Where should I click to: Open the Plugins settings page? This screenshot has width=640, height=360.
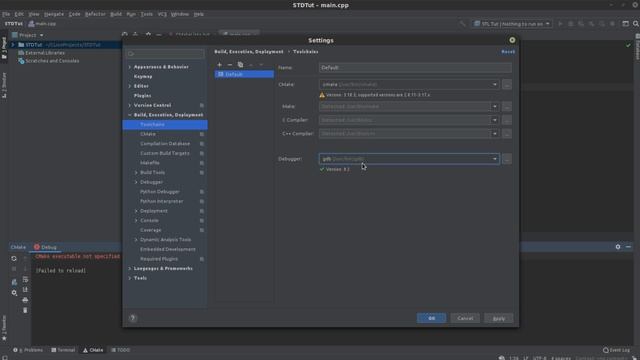(x=142, y=96)
